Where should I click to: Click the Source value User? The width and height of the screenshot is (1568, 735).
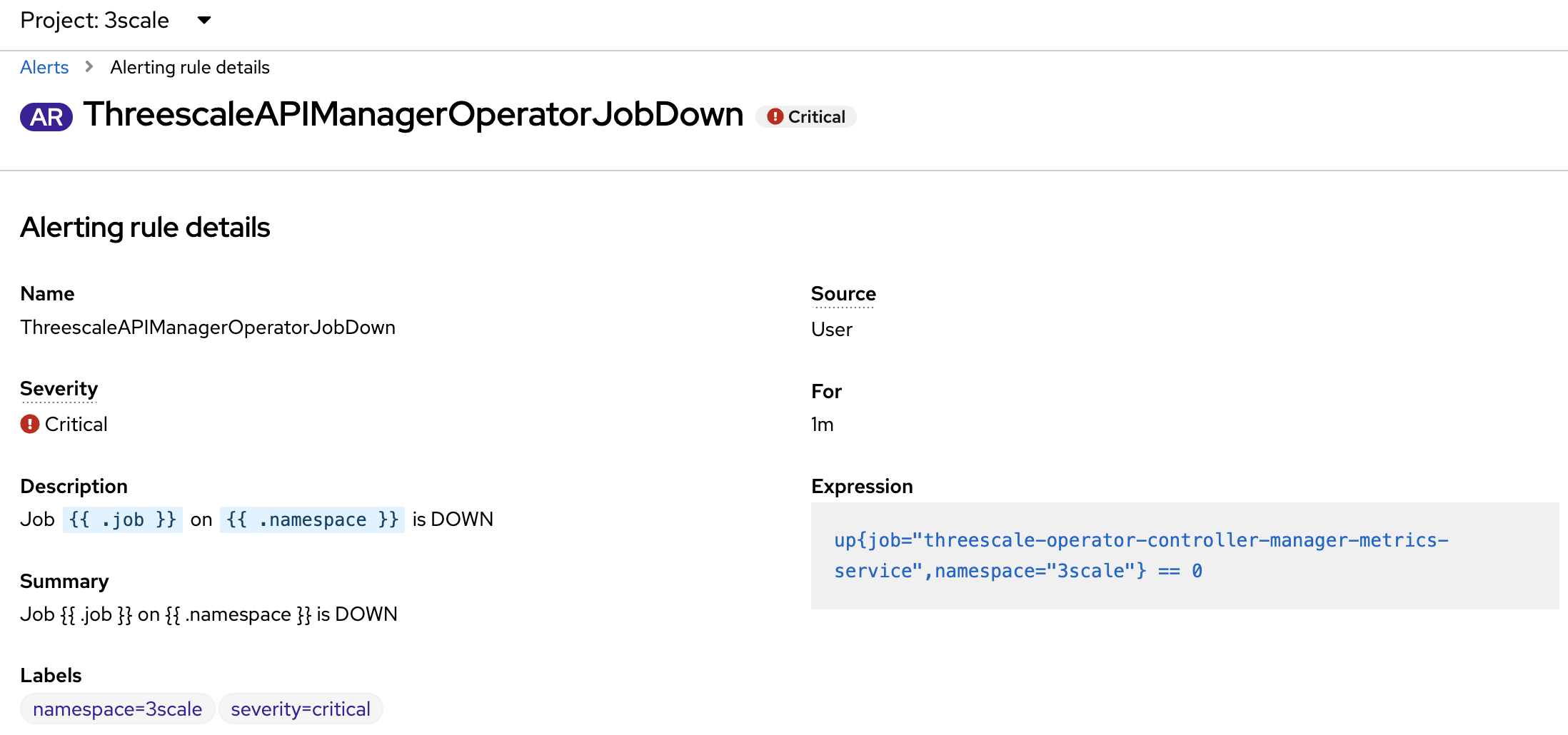832,330
